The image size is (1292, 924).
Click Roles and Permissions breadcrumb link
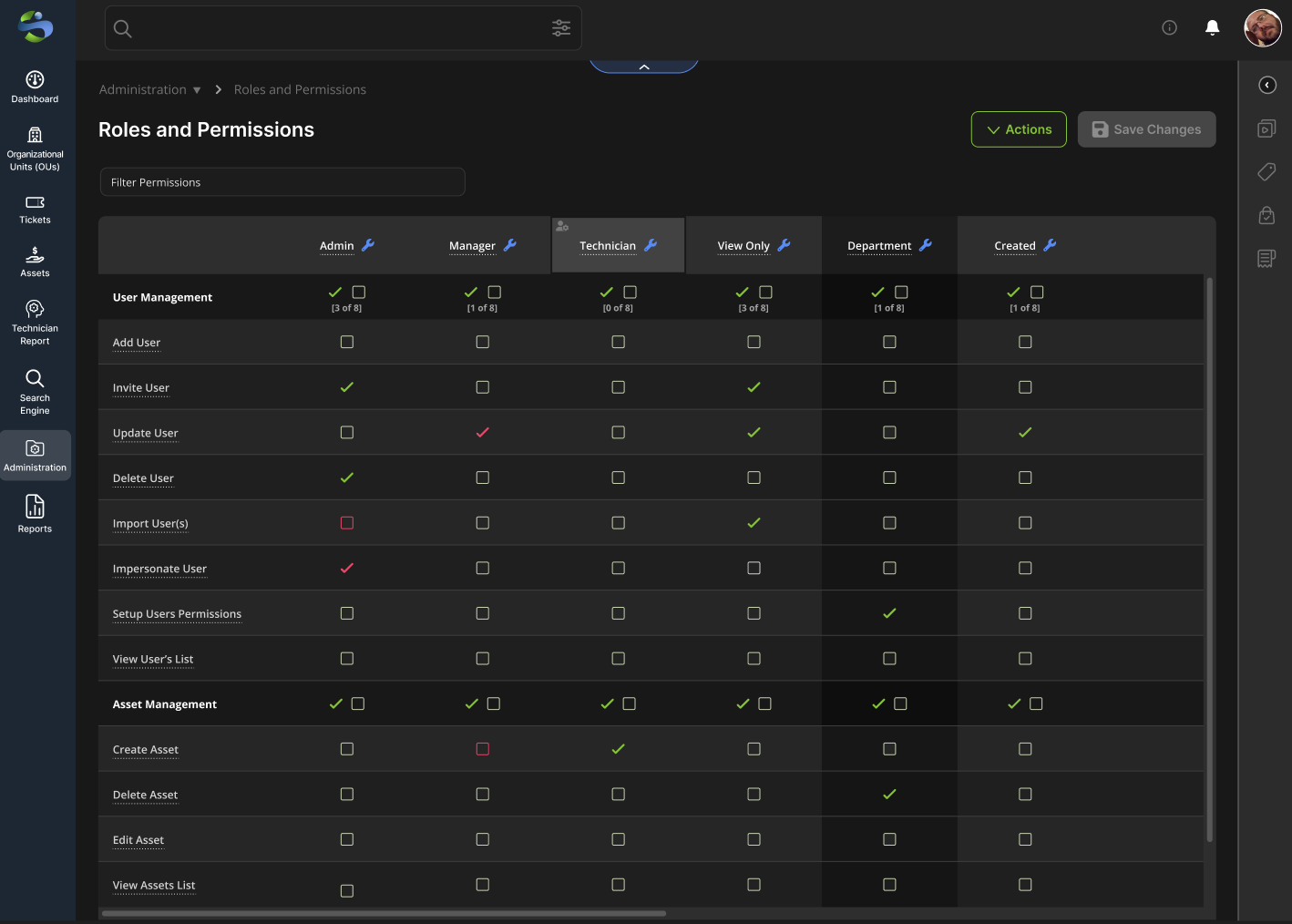tap(300, 89)
